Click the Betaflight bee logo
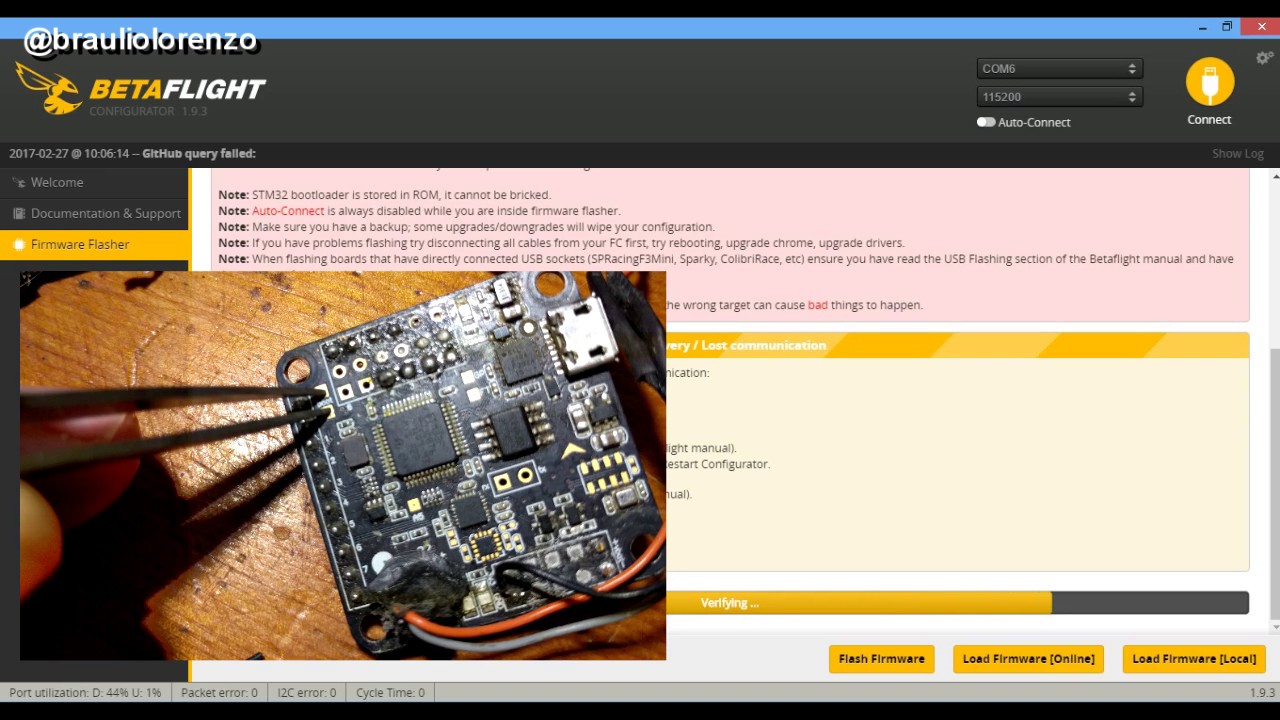This screenshot has height=720, width=1280. click(x=49, y=88)
